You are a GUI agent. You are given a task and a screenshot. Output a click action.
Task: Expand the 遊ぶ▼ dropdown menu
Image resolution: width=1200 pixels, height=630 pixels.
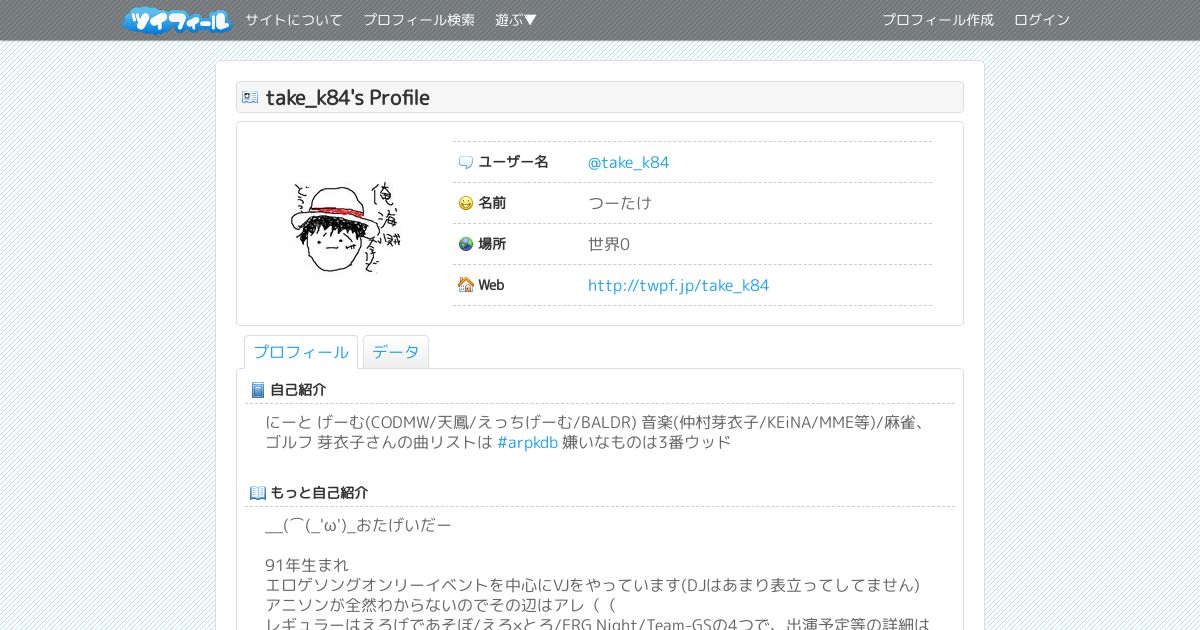(x=516, y=20)
